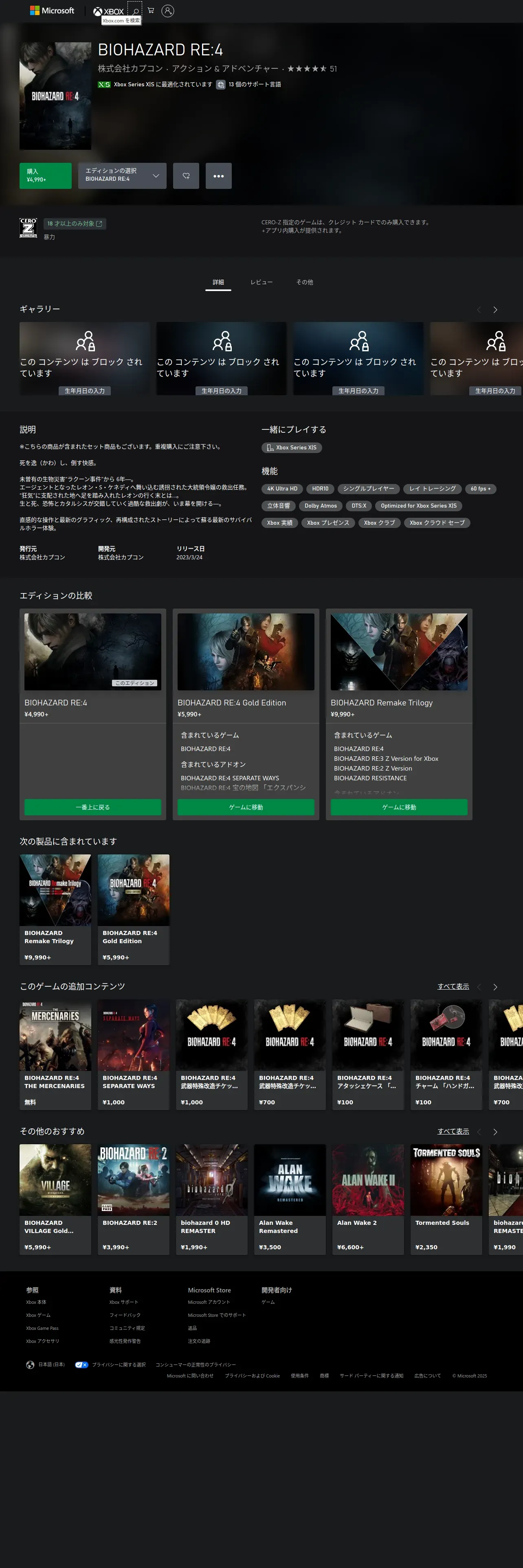Click 生年月日の入力 on third gallery item
Viewport: 523px width, 1568px height.
point(358,391)
